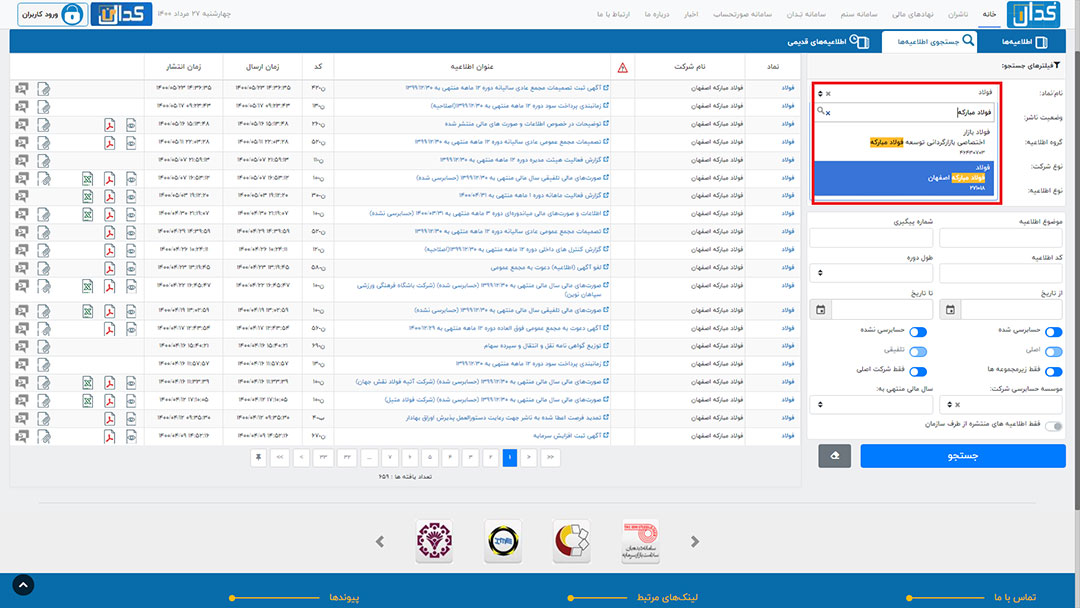
Task: Click eraser reset-filters button
Action: (834, 456)
